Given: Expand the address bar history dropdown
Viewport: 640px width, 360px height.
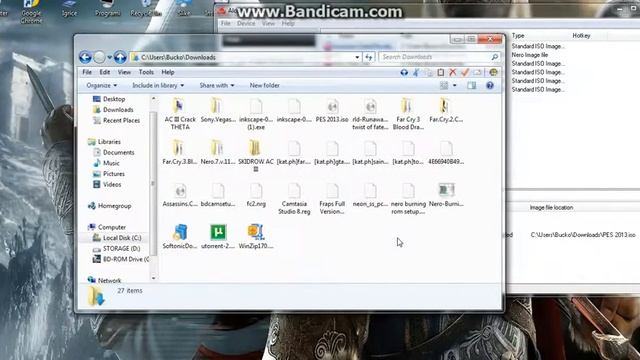Looking at the screenshot, I should [x=357, y=57].
